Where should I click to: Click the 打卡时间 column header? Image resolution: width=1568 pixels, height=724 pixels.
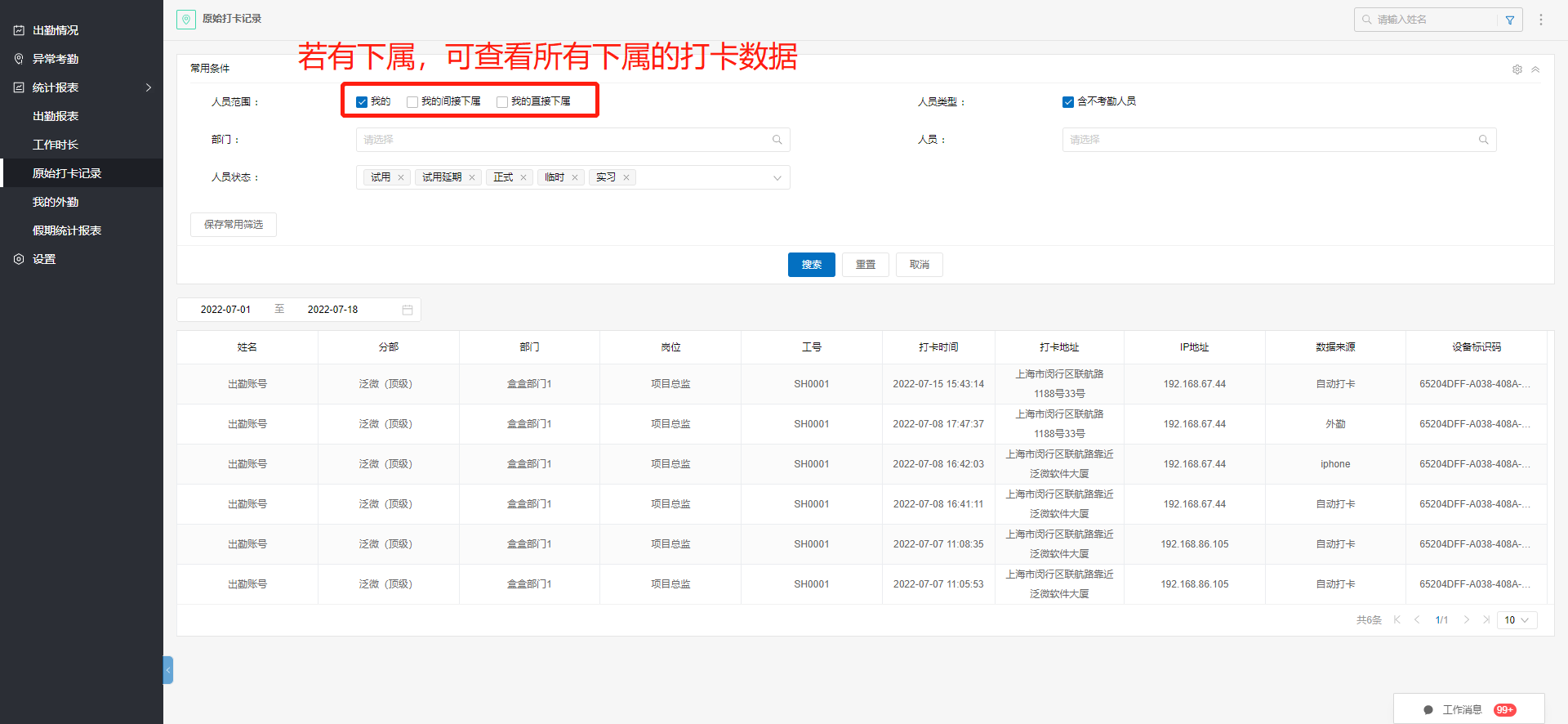(938, 347)
